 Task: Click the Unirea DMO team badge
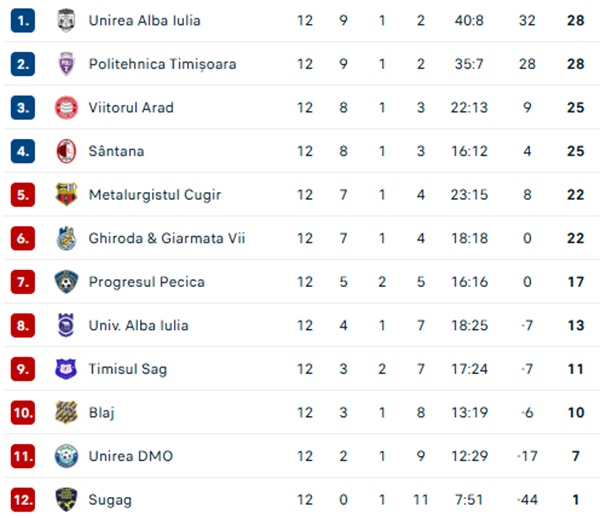(x=65, y=456)
